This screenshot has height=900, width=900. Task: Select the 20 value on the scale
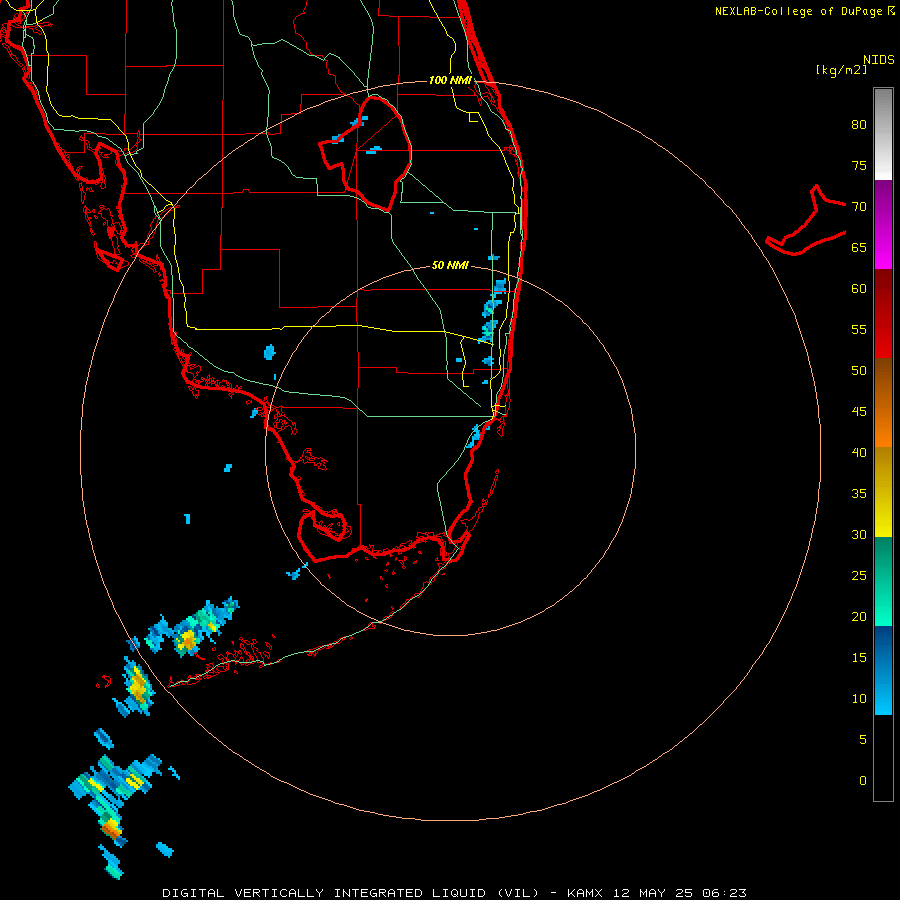[x=859, y=616]
